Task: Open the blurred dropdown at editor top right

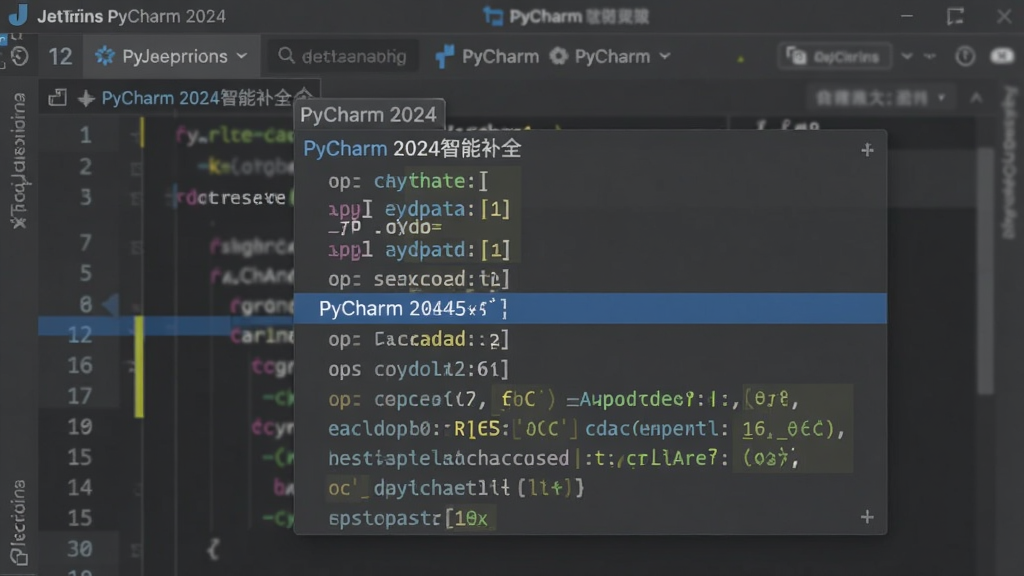Action: (880, 99)
